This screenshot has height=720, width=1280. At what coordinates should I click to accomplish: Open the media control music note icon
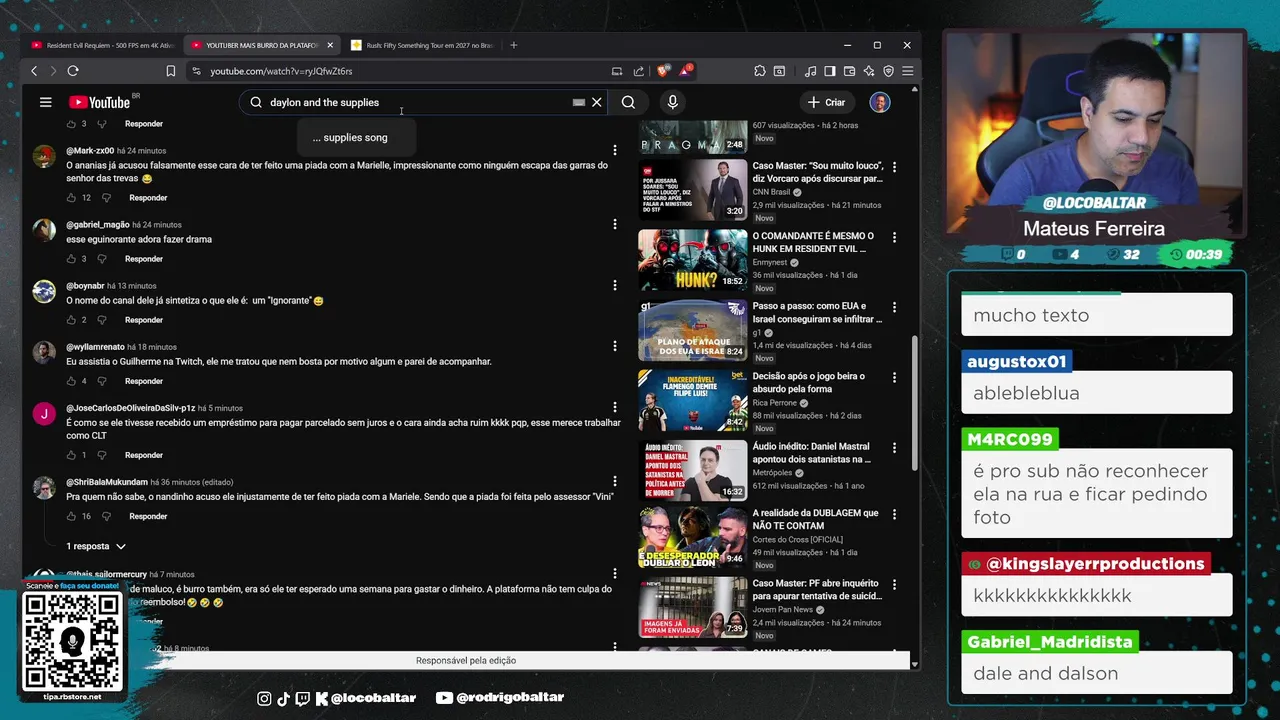[811, 71]
